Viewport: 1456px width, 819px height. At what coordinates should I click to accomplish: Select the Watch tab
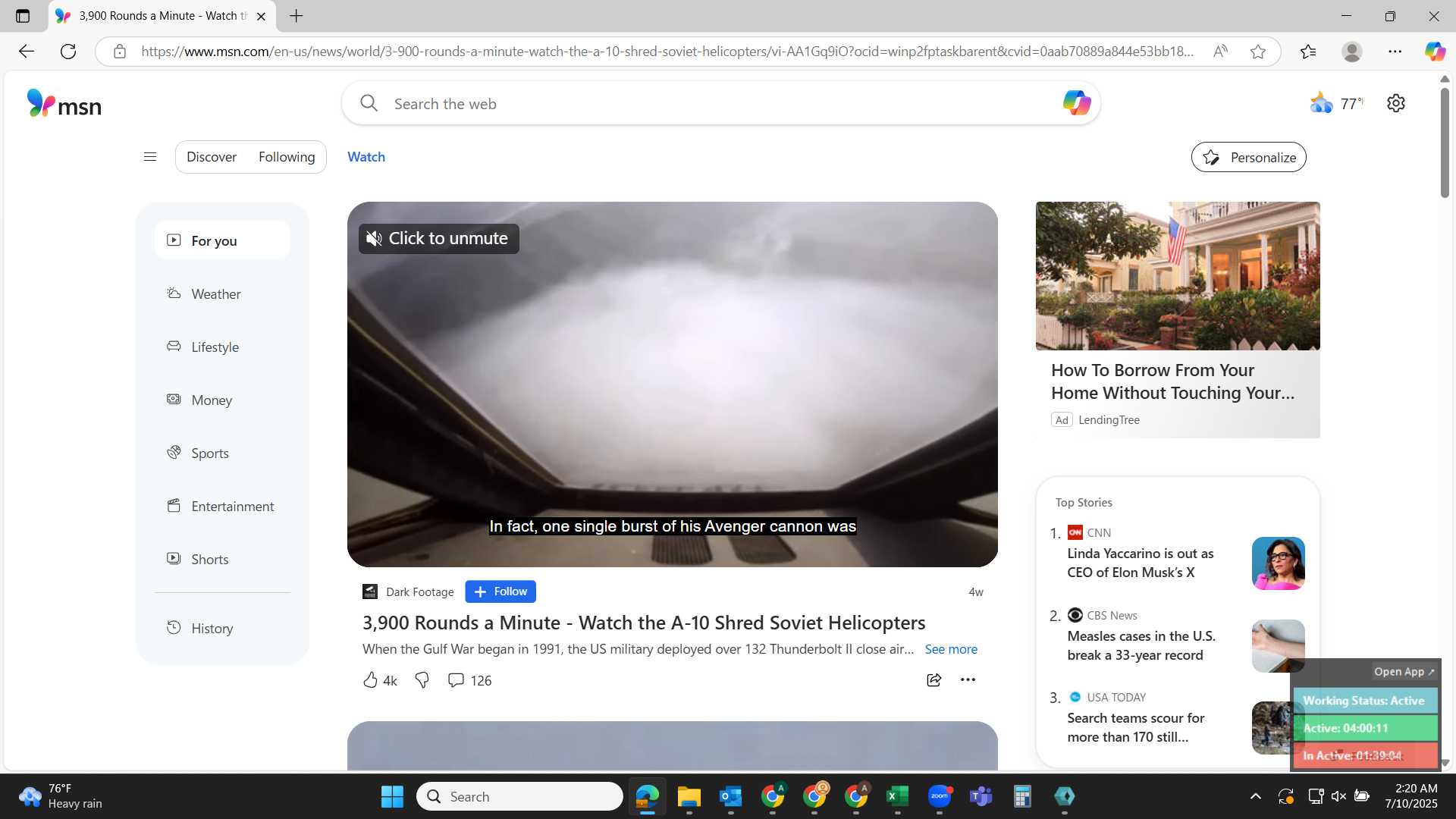(366, 157)
